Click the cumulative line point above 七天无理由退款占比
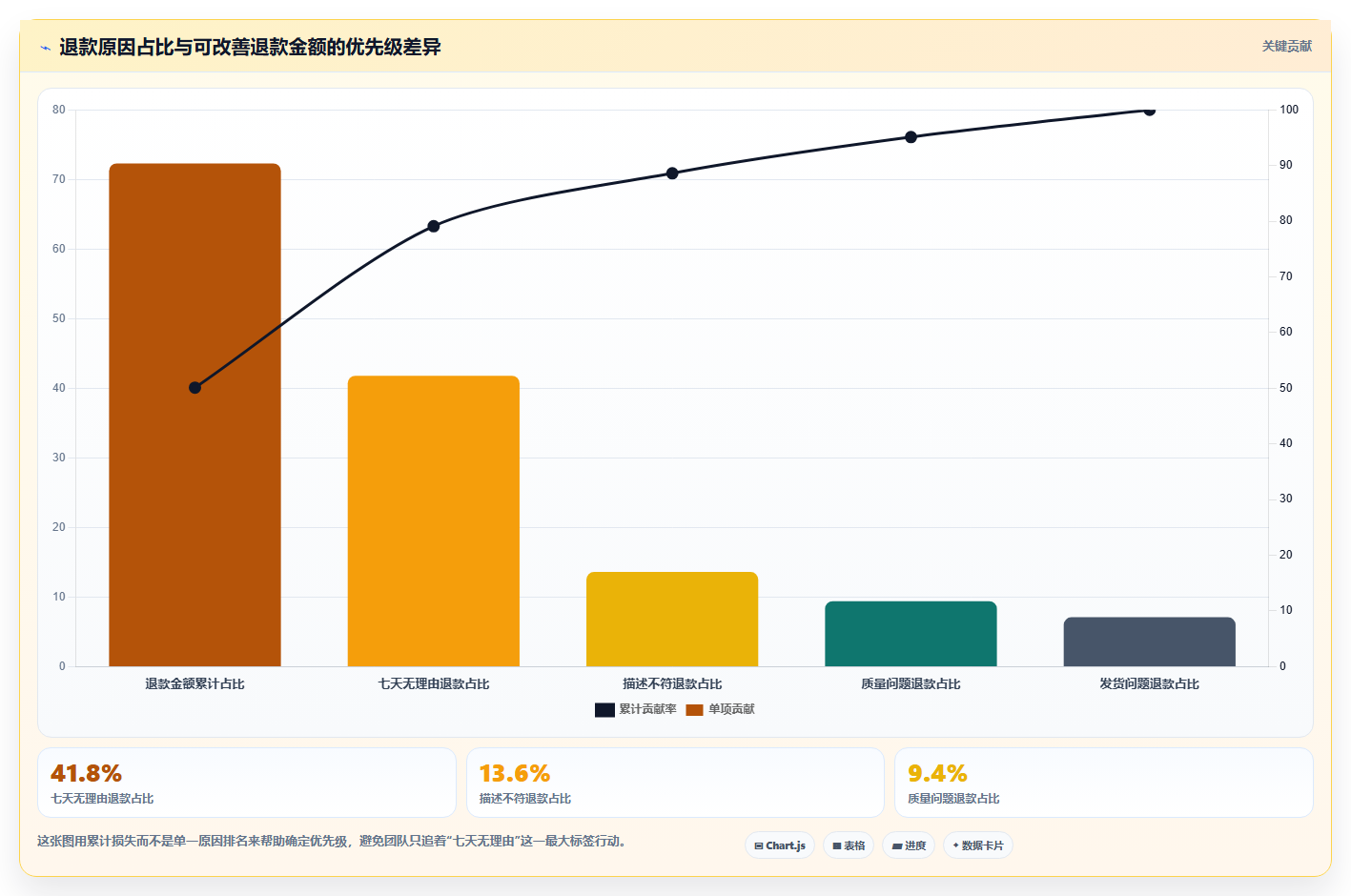Image resolution: width=1351 pixels, height=896 pixels. (x=434, y=226)
